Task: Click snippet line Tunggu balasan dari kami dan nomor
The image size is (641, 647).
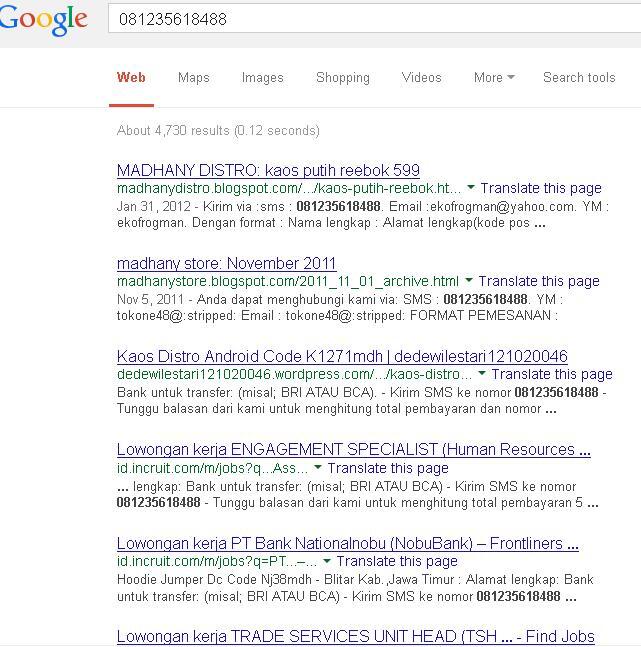Action: point(336,409)
